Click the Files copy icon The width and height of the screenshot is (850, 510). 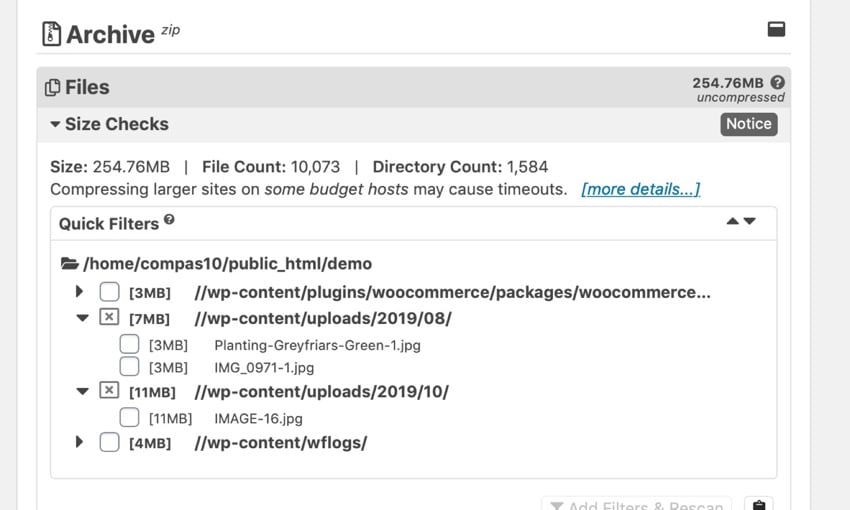click(53, 88)
